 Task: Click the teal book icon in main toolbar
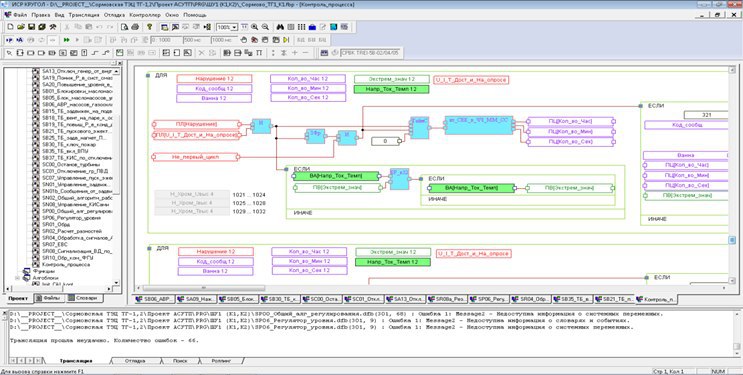(334, 27)
